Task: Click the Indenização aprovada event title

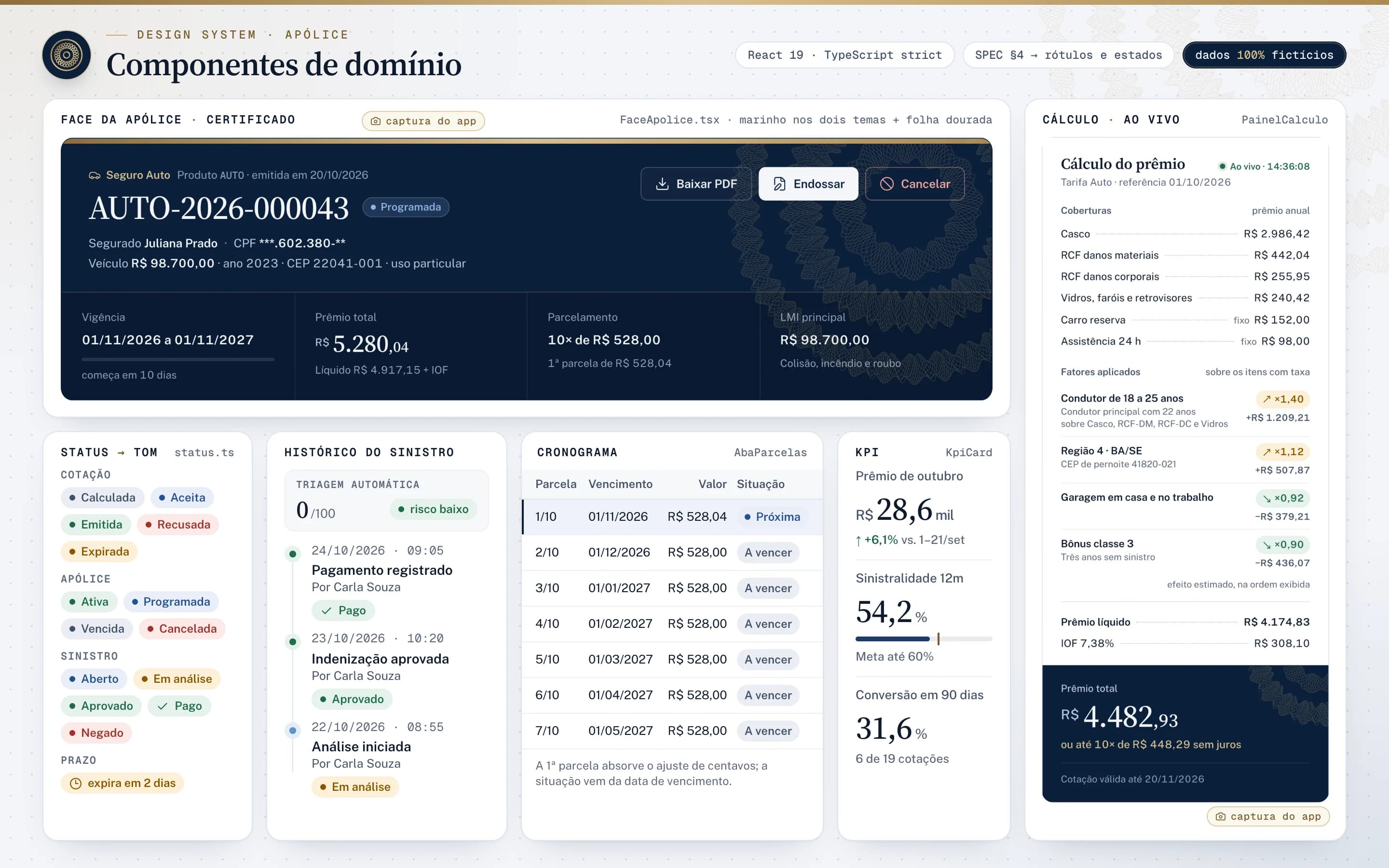Action: [381, 659]
